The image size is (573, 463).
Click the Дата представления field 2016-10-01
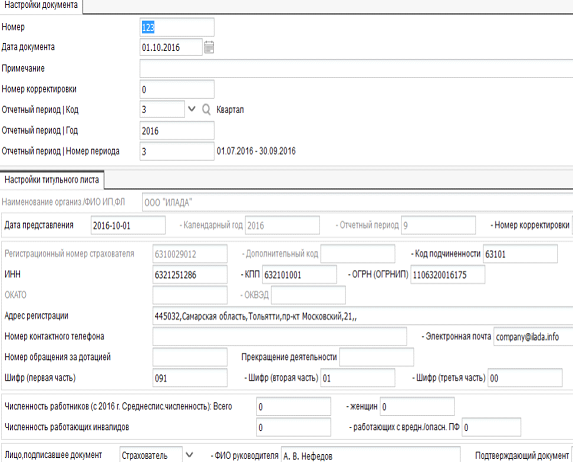(128, 225)
